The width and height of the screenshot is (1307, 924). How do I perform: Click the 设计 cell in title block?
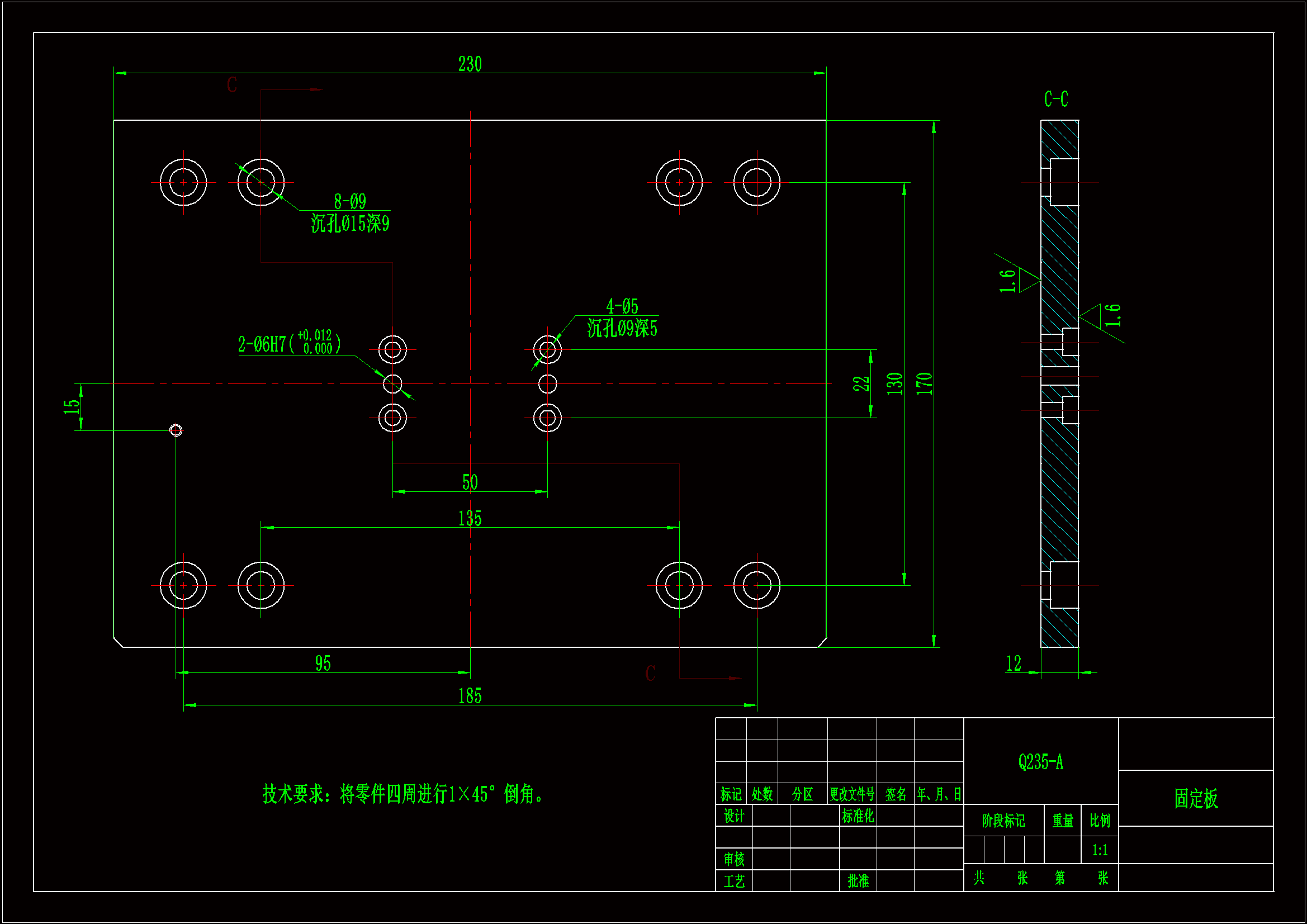coord(733,816)
